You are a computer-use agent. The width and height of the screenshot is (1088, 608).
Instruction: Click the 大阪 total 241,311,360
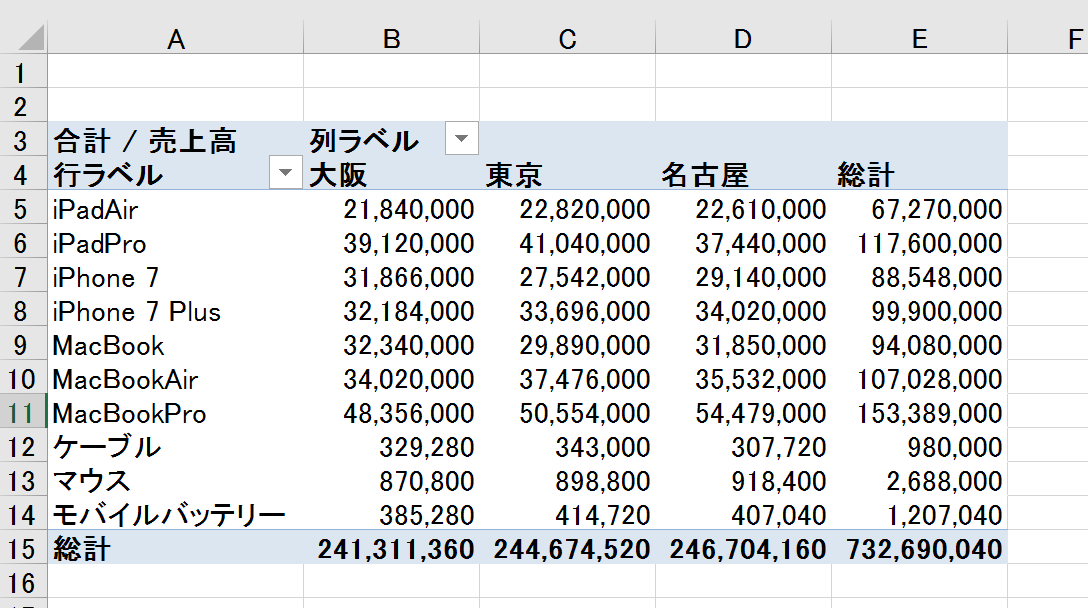tap(396, 550)
